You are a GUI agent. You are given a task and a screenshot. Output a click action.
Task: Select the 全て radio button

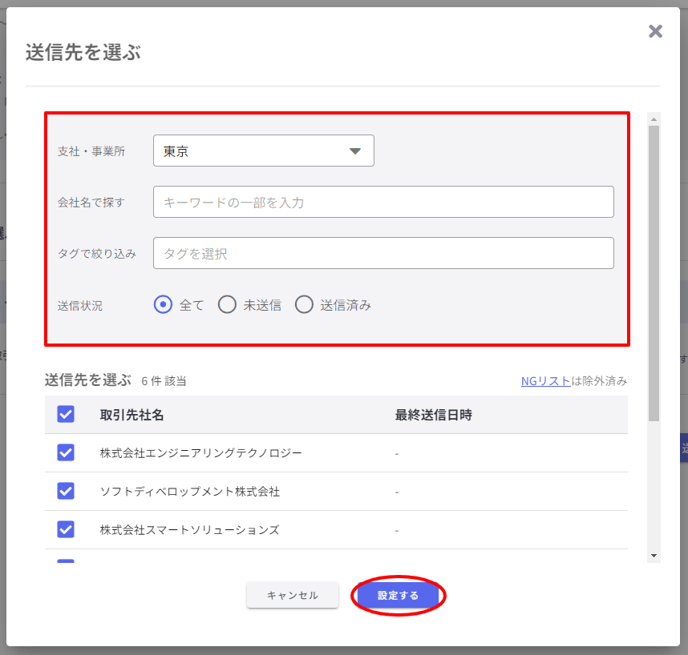point(163,304)
